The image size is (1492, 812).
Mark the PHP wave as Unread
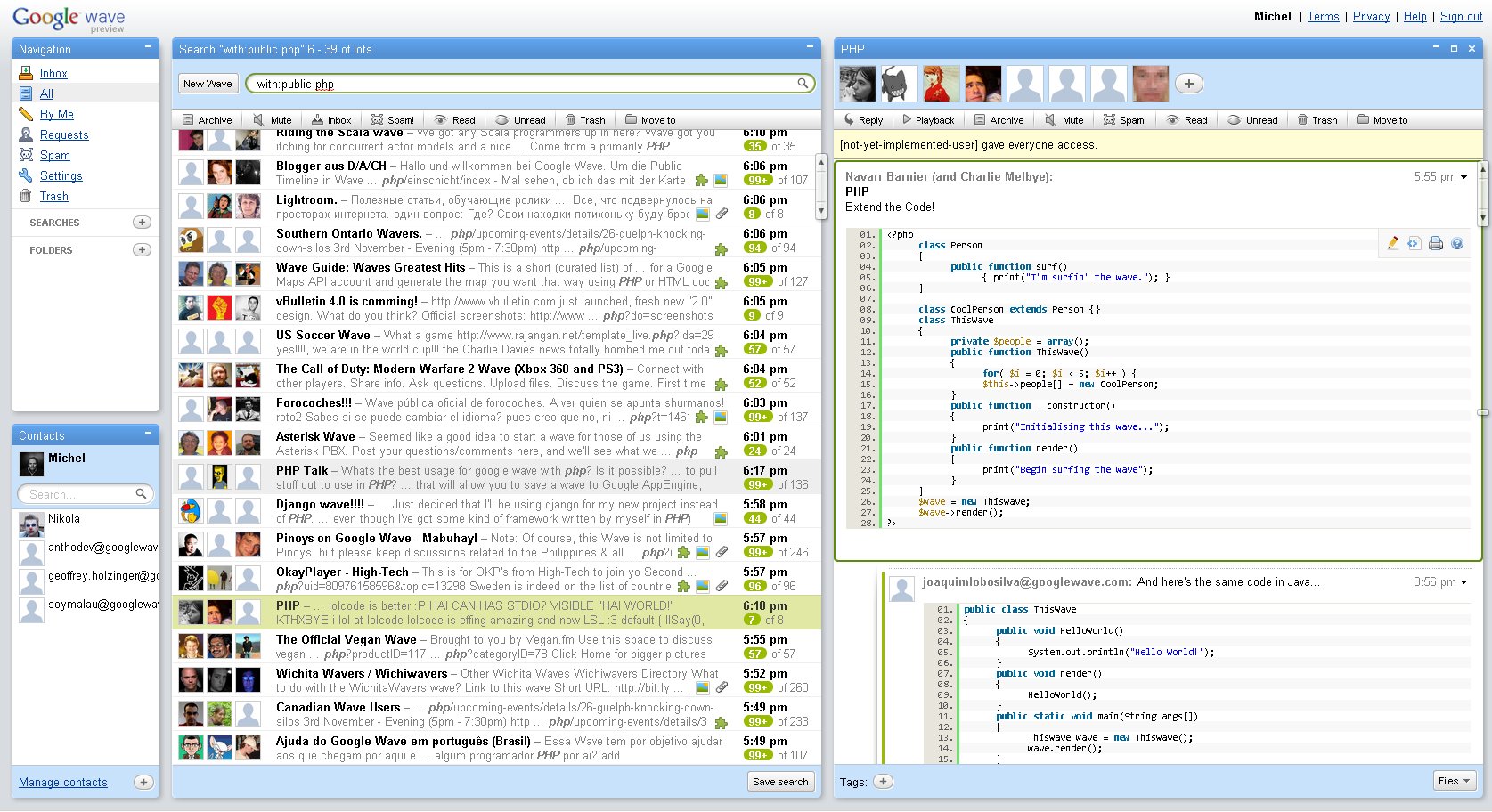tap(1252, 119)
